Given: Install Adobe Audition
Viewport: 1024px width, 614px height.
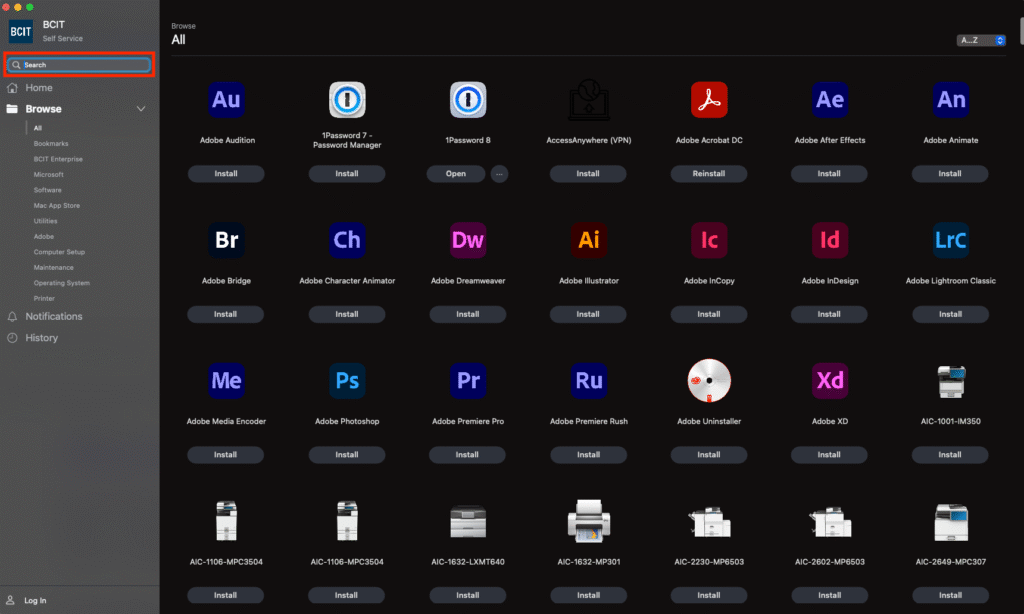Looking at the screenshot, I should (226, 174).
